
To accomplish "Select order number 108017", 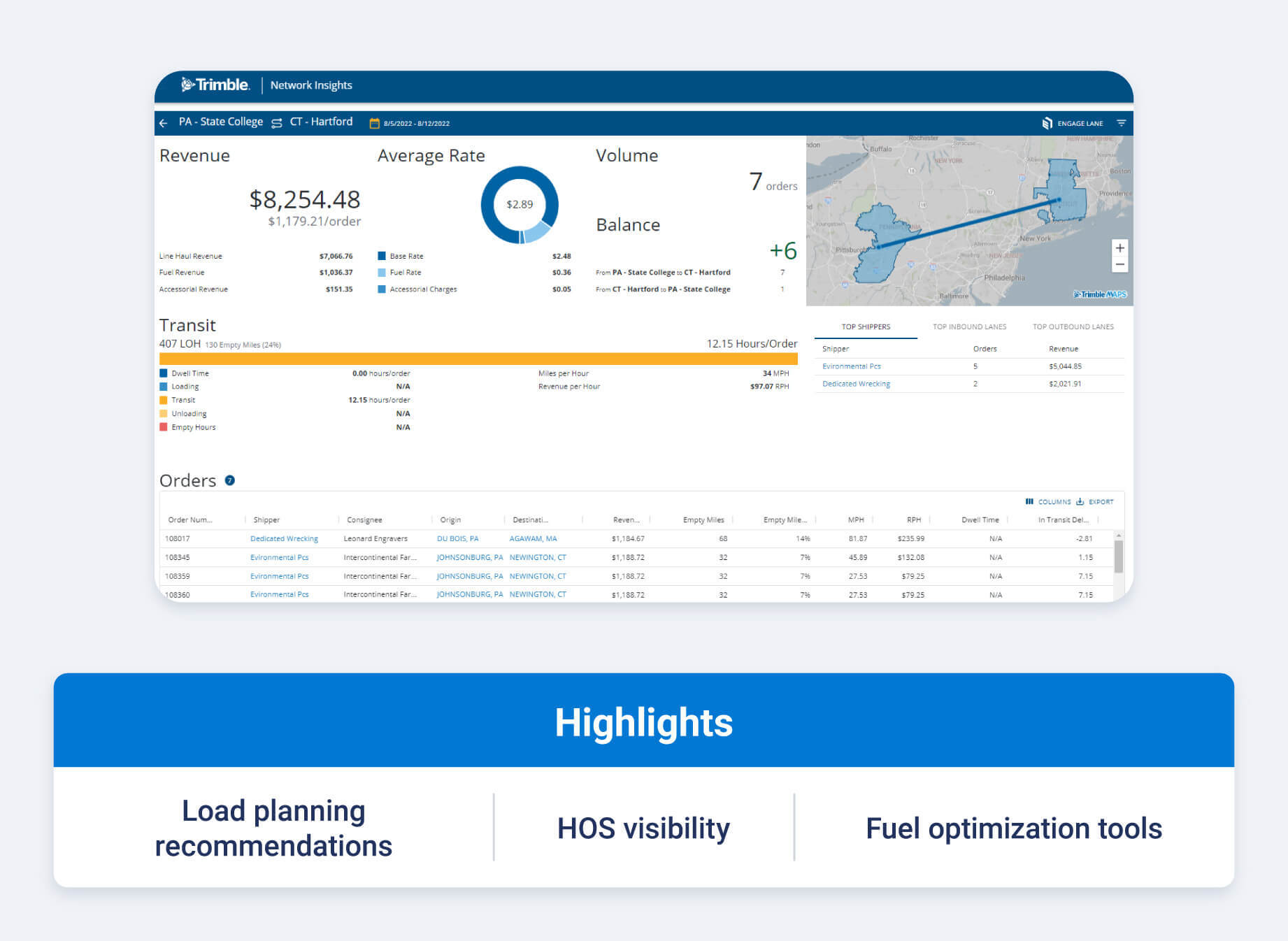I will pyautogui.click(x=178, y=539).
